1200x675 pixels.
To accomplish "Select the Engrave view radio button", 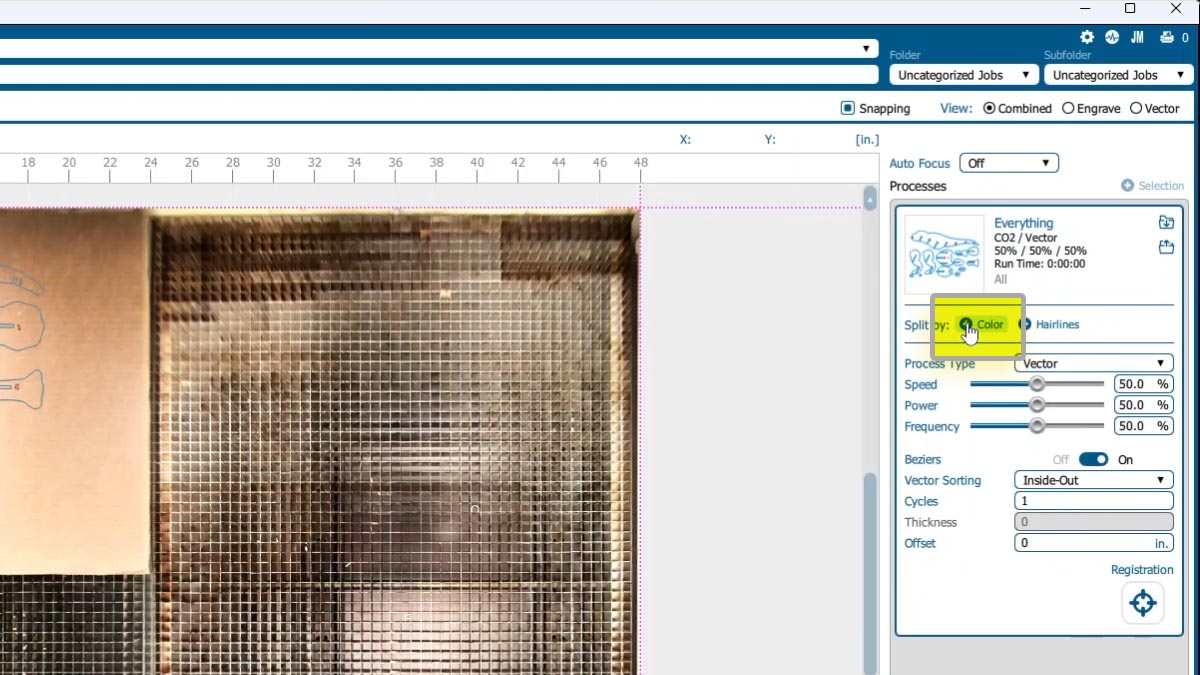I will 1068,108.
